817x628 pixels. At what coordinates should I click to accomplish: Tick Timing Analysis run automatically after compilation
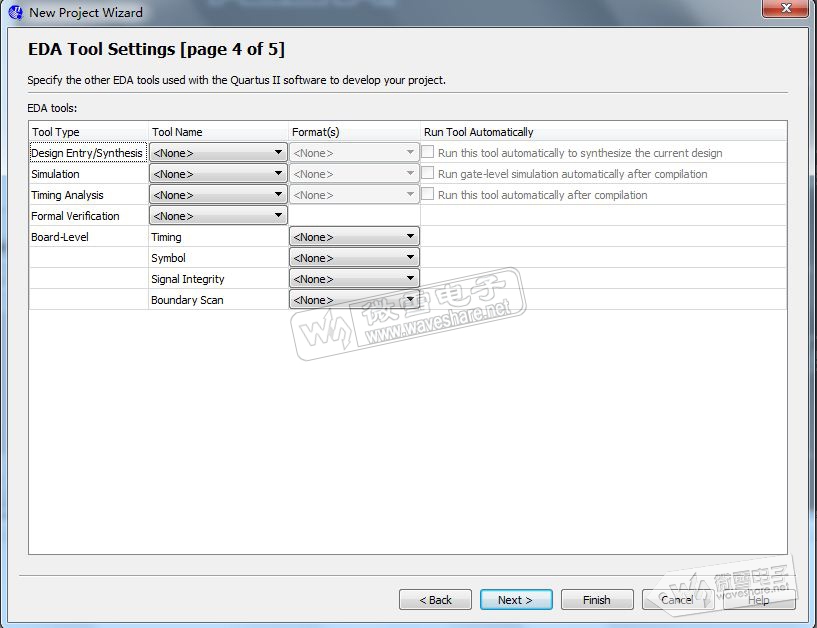(x=428, y=194)
